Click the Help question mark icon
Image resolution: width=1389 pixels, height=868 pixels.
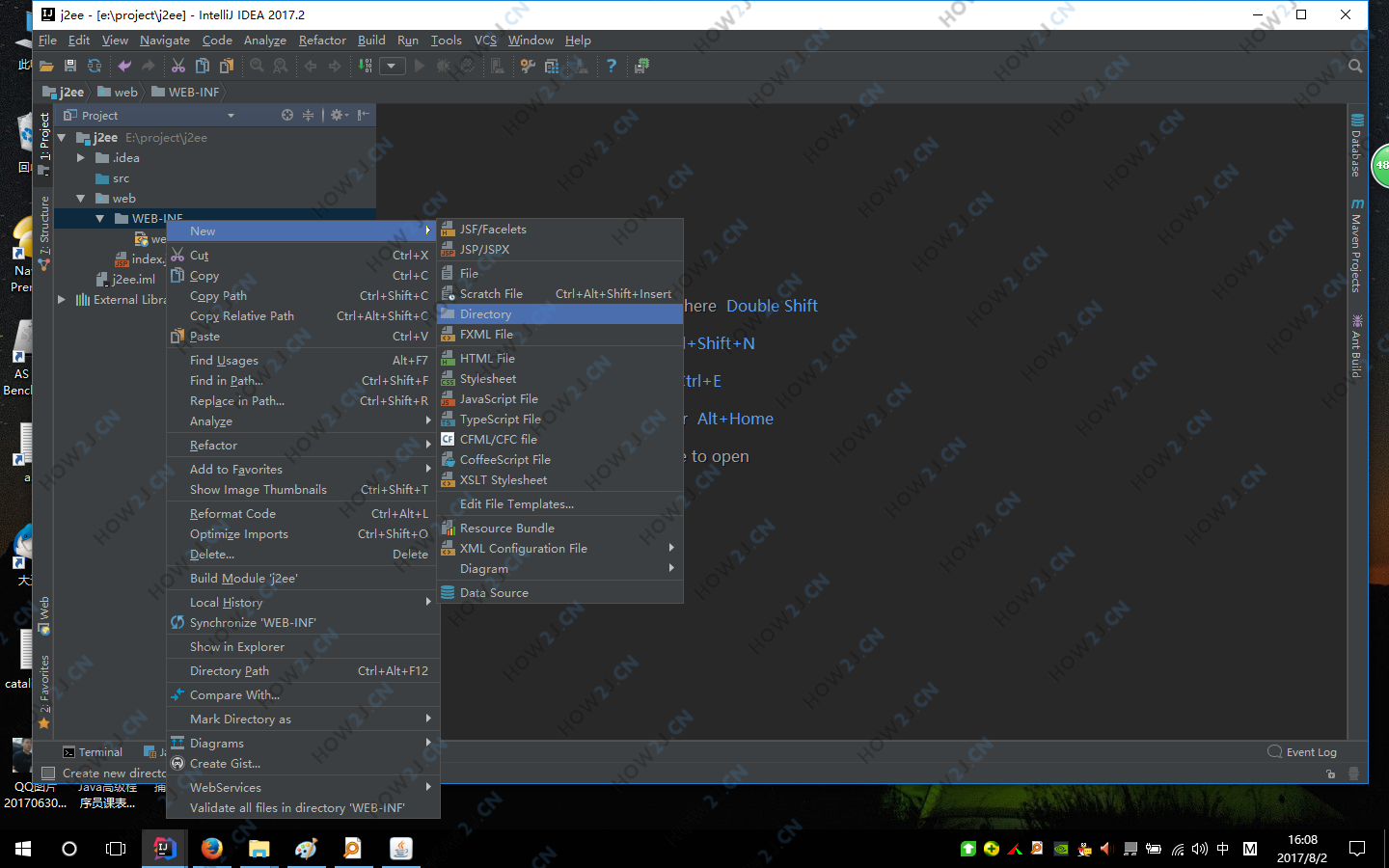point(612,67)
